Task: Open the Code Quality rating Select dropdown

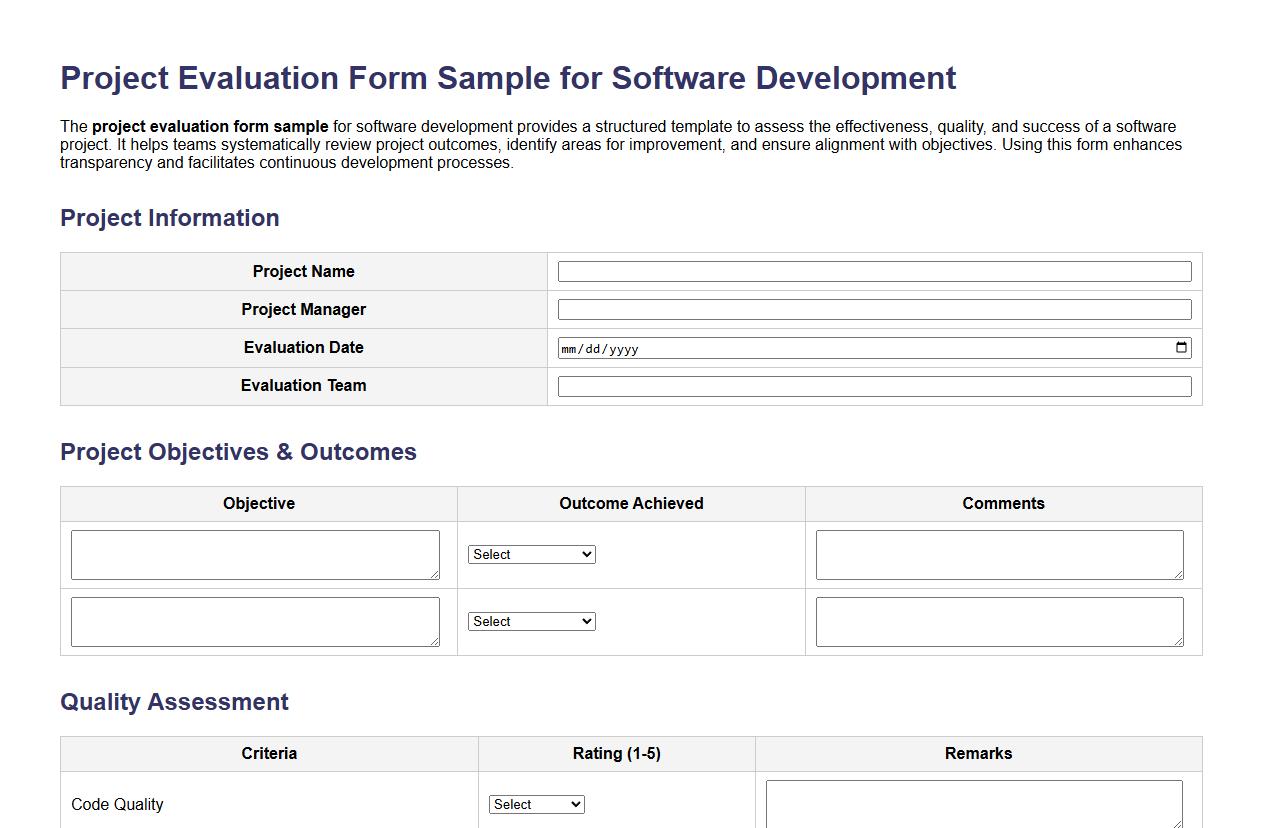Action: coord(536,803)
